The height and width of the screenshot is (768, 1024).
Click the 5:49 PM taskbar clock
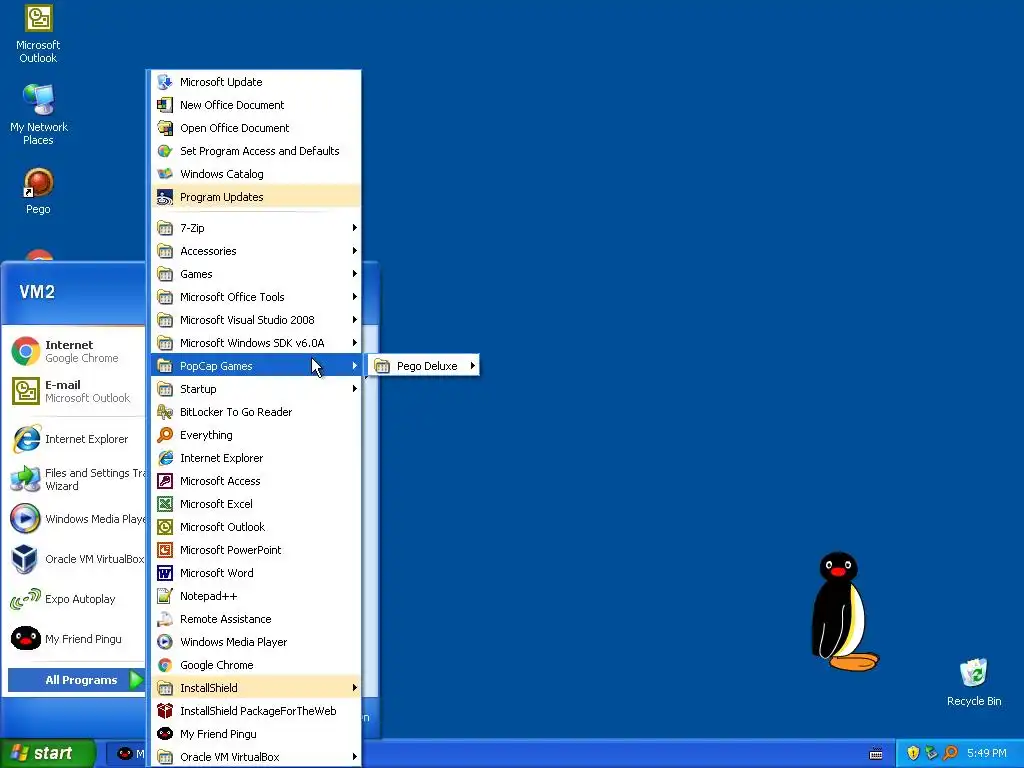click(x=987, y=753)
